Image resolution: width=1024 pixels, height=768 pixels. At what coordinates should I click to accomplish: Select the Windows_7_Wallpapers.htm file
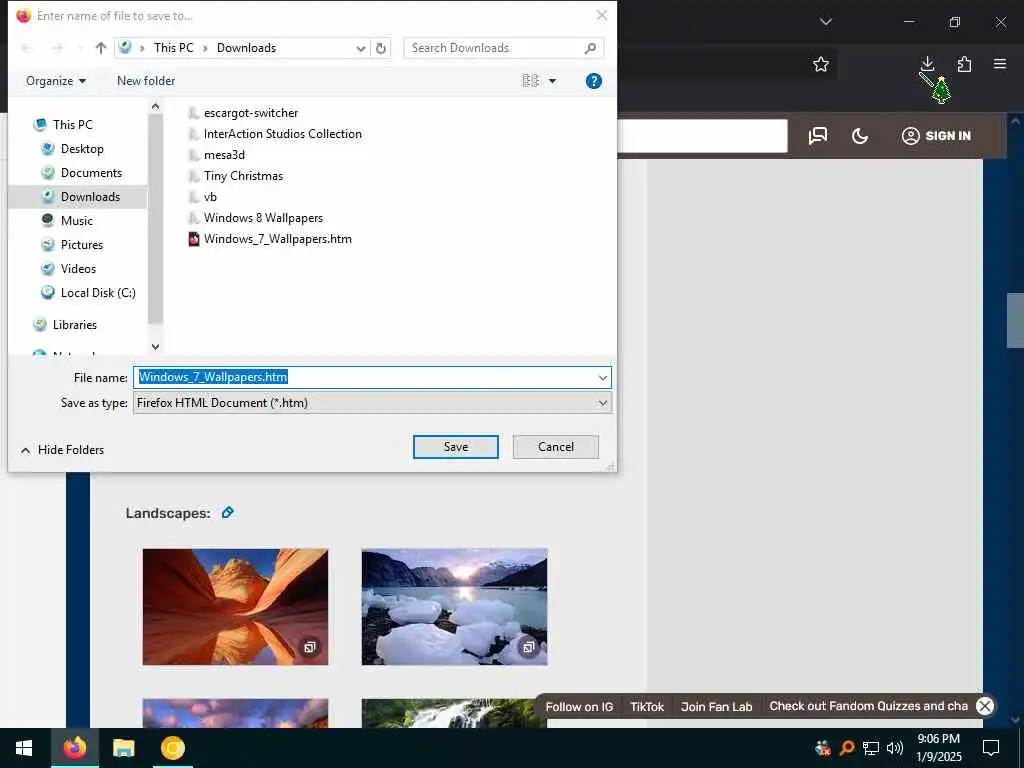pos(277,239)
